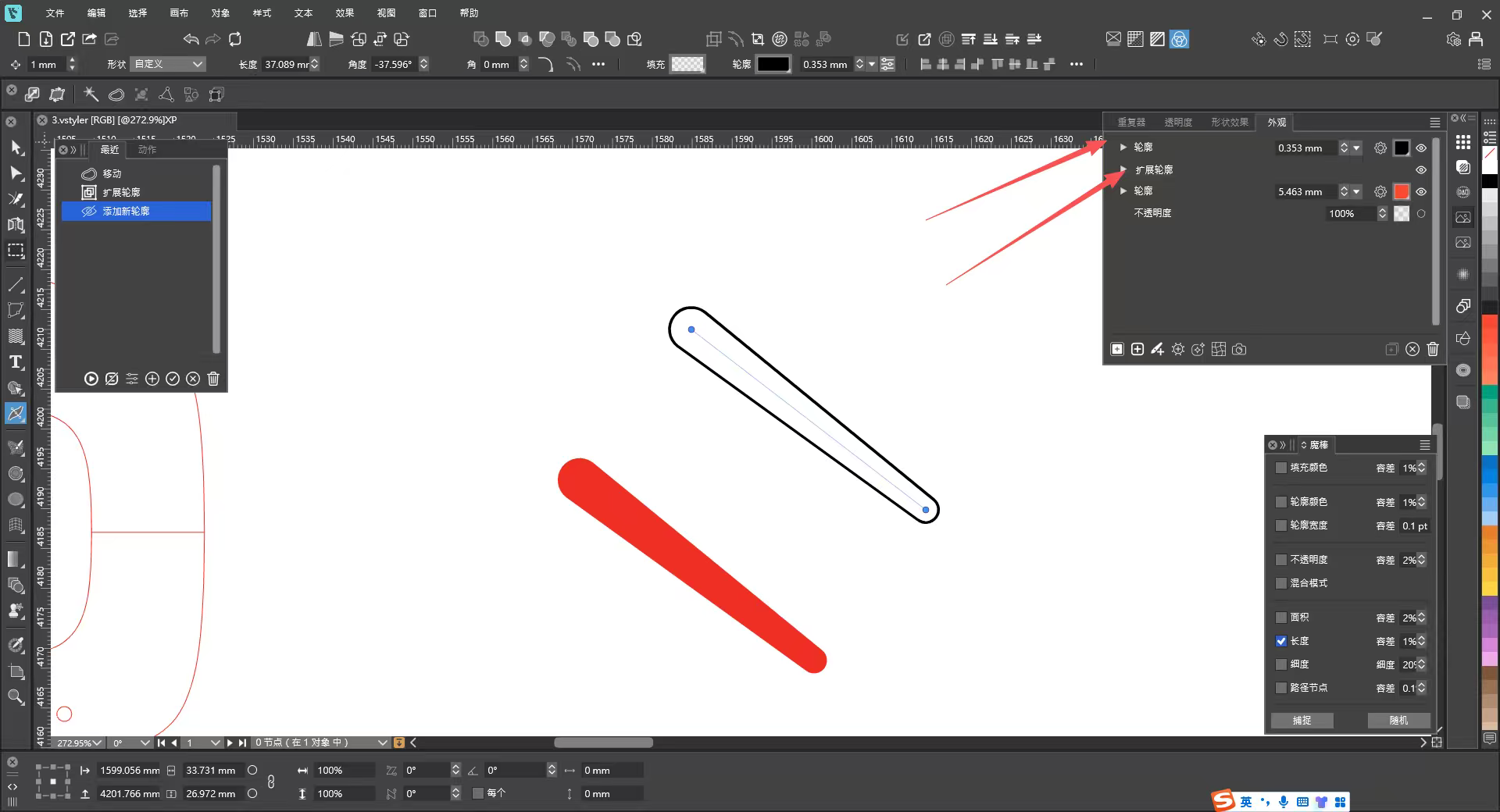This screenshot has height=812, width=1500.
Task: Select the rectangular marquee tool
Action: pyautogui.click(x=16, y=251)
